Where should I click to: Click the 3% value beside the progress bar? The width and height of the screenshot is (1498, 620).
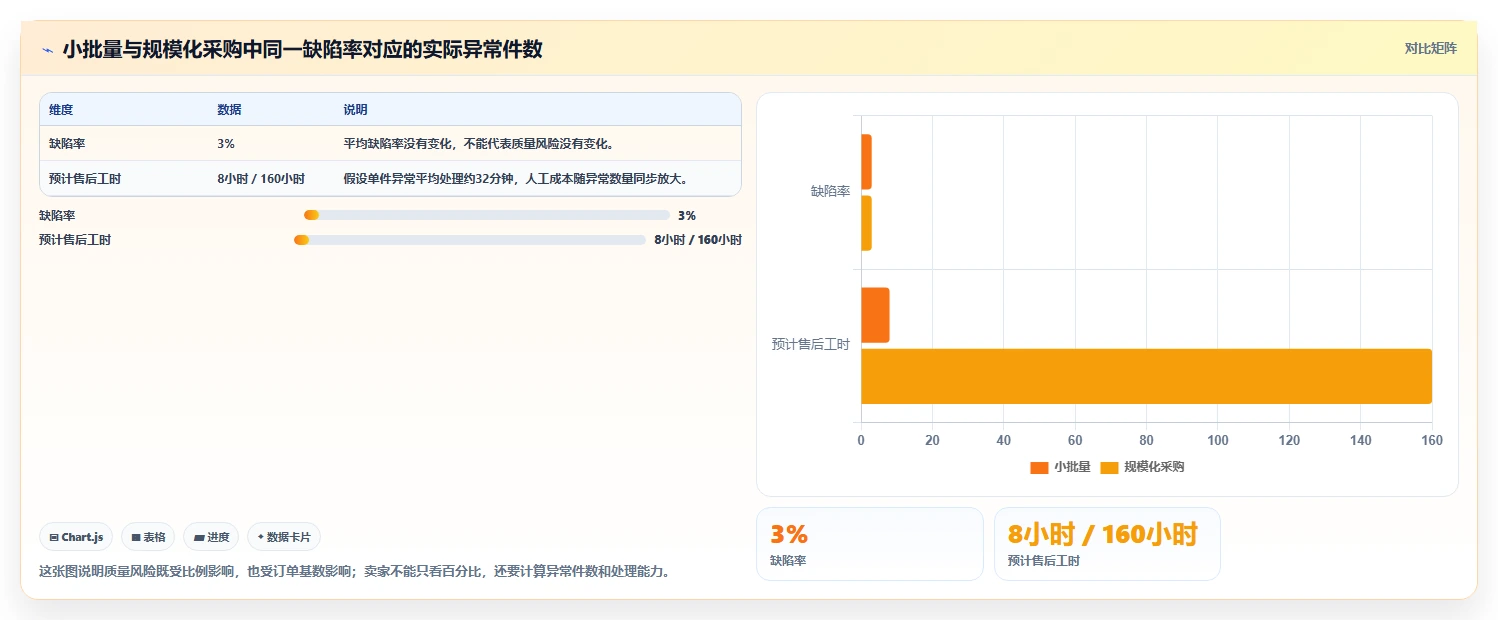pos(687,215)
